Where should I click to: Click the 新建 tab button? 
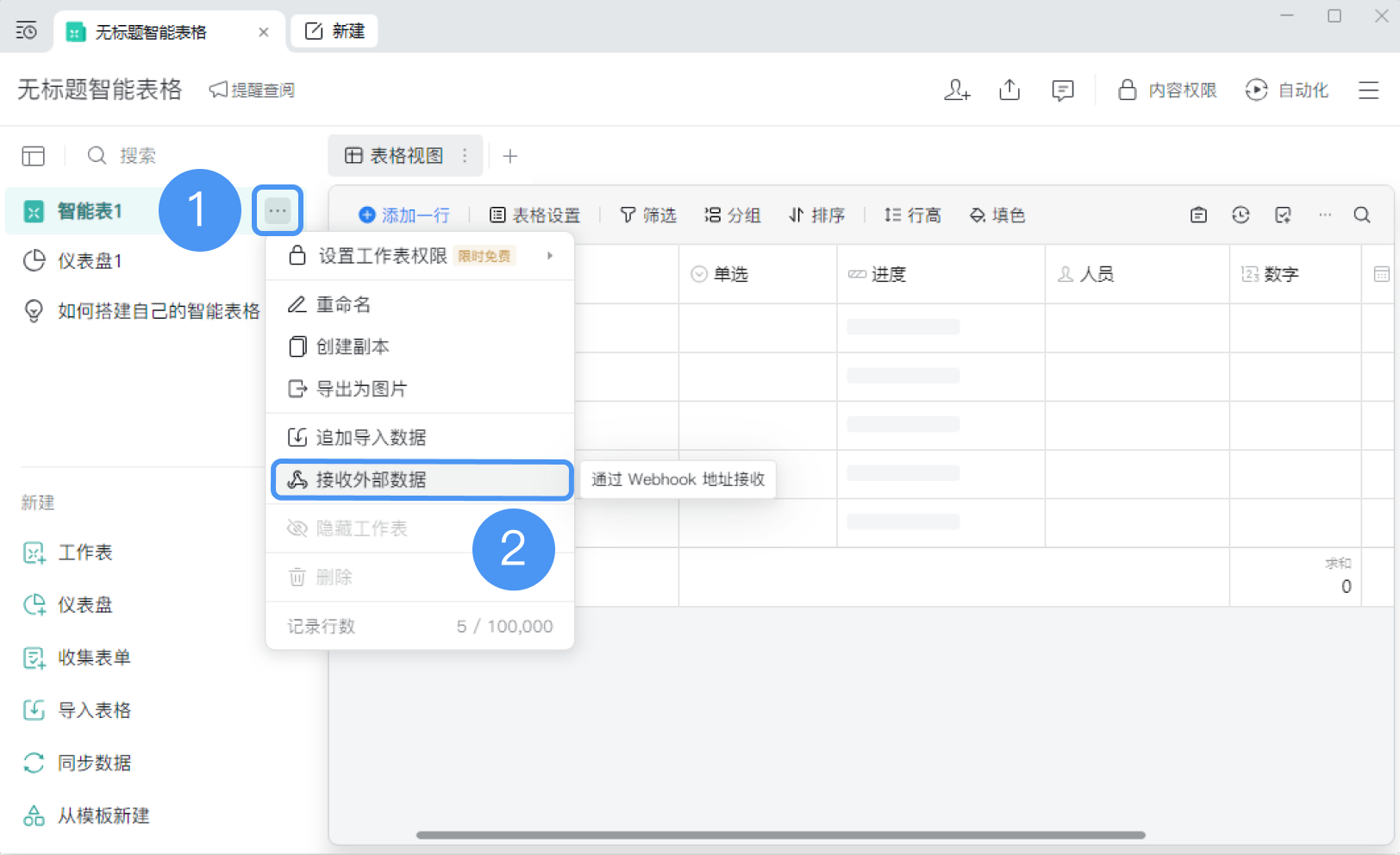coord(334,31)
